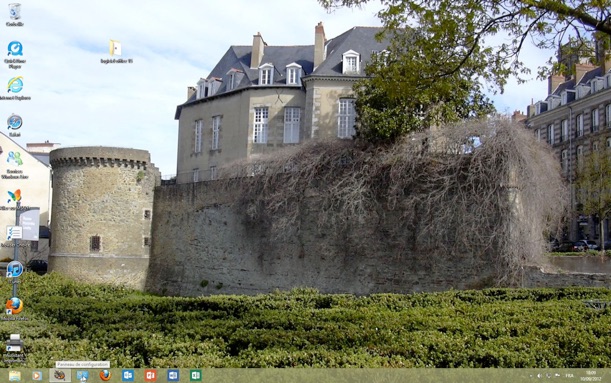Open the volume control in the system tray
Image resolution: width=611 pixels, height=383 pixels.
coord(540,376)
